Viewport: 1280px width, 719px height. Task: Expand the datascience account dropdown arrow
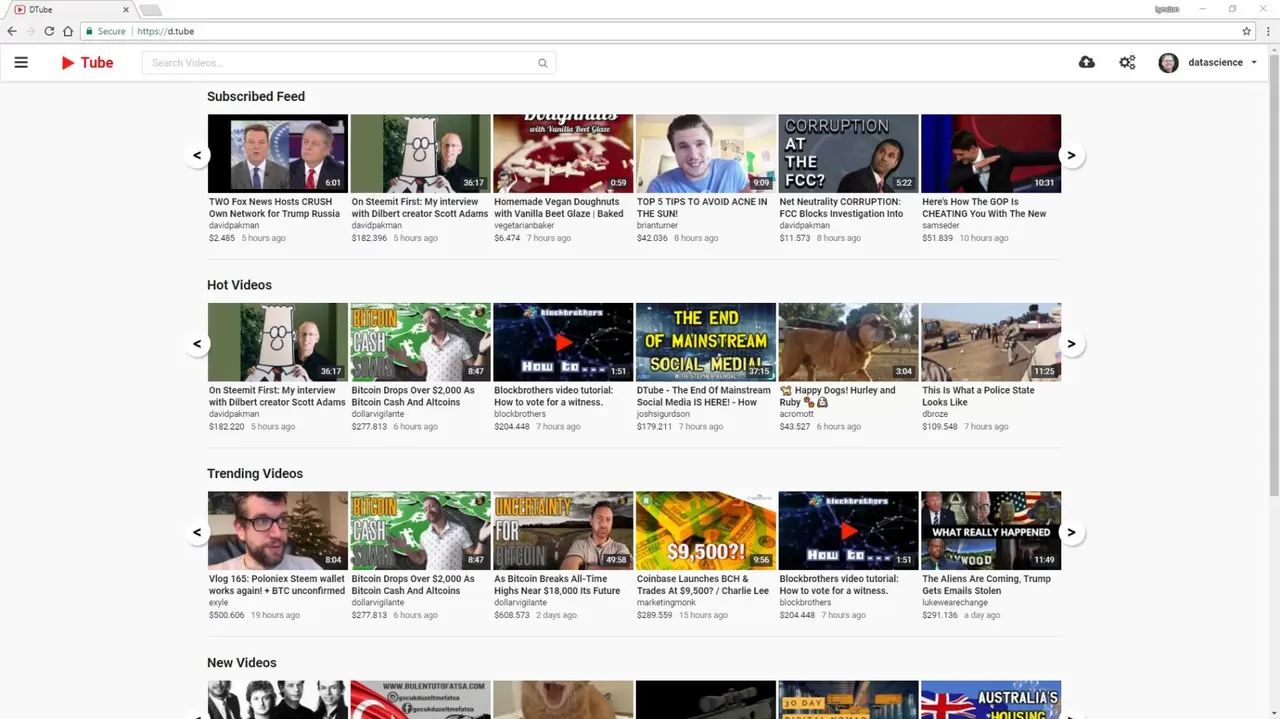coord(1254,63)
